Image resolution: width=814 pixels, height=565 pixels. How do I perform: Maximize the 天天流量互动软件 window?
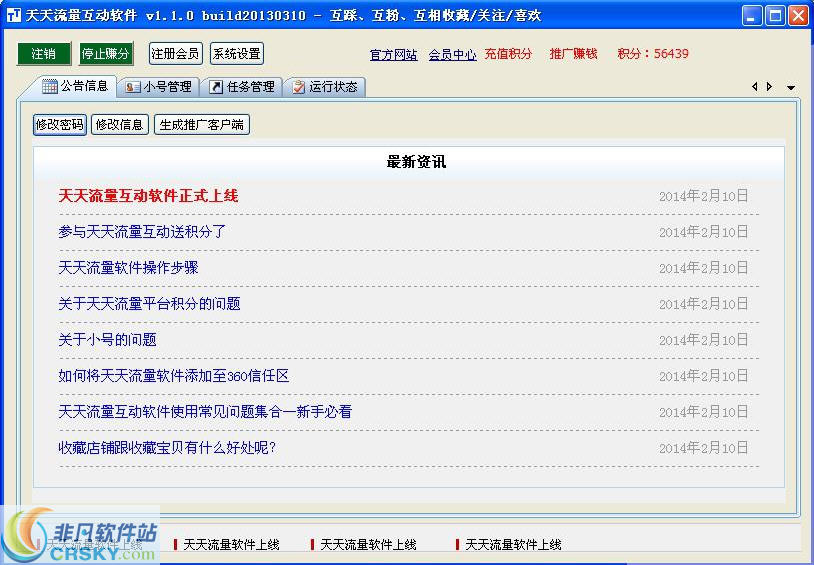pyautogui.click(x=775, y=16)
